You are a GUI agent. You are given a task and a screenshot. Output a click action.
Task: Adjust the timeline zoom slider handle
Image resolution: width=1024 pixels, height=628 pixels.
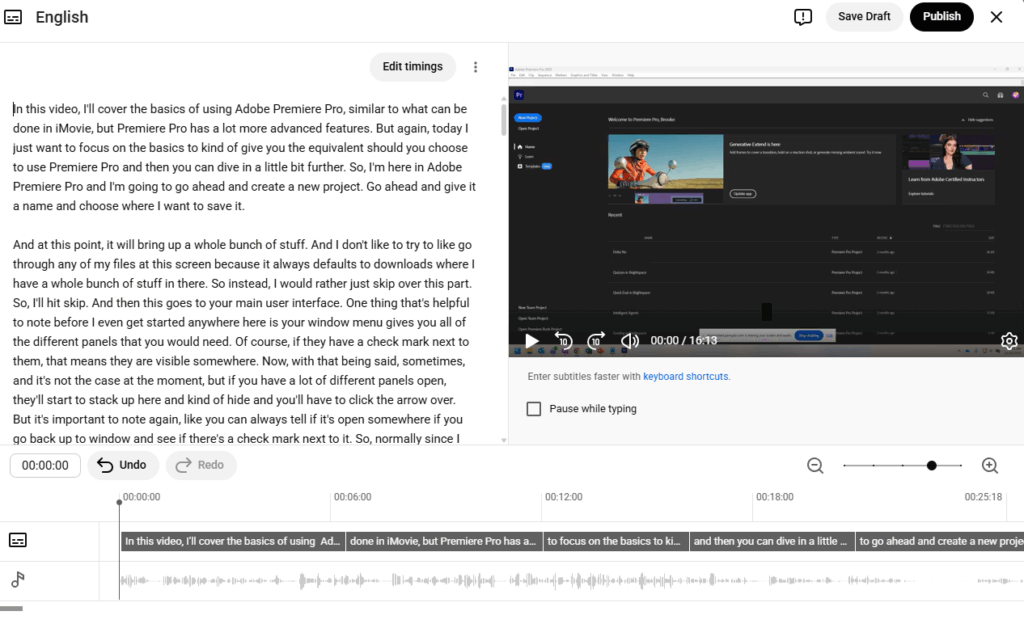932,465
